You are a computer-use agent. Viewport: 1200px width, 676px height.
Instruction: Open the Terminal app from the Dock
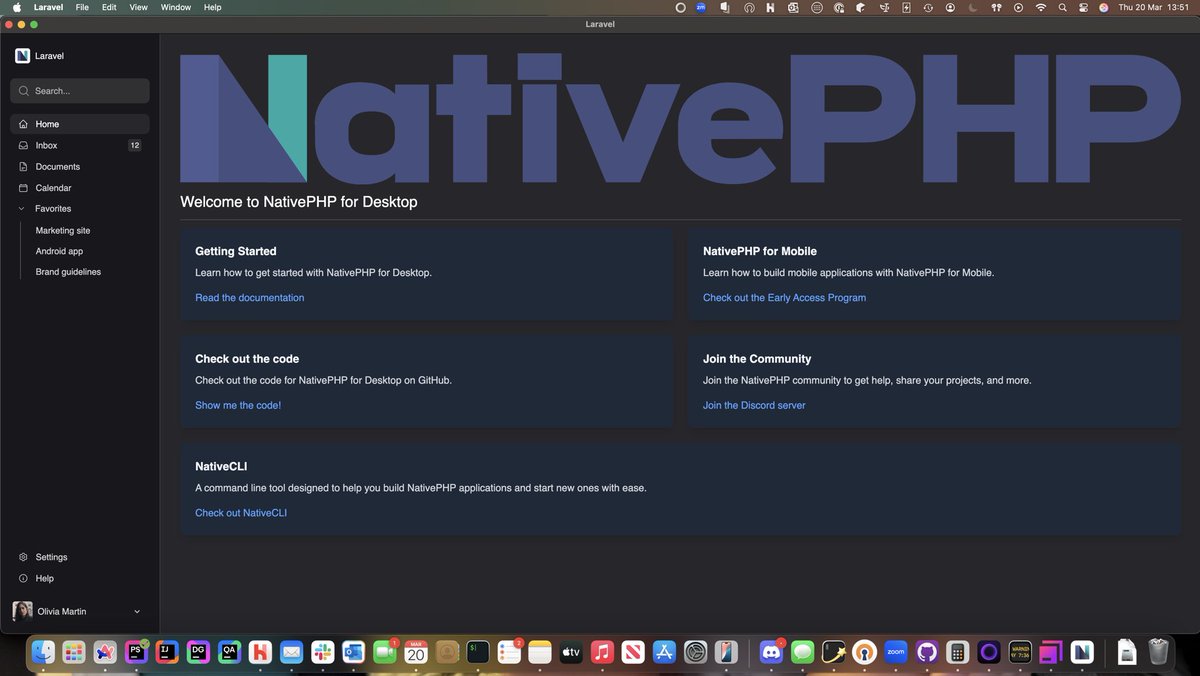coord(478,652)
